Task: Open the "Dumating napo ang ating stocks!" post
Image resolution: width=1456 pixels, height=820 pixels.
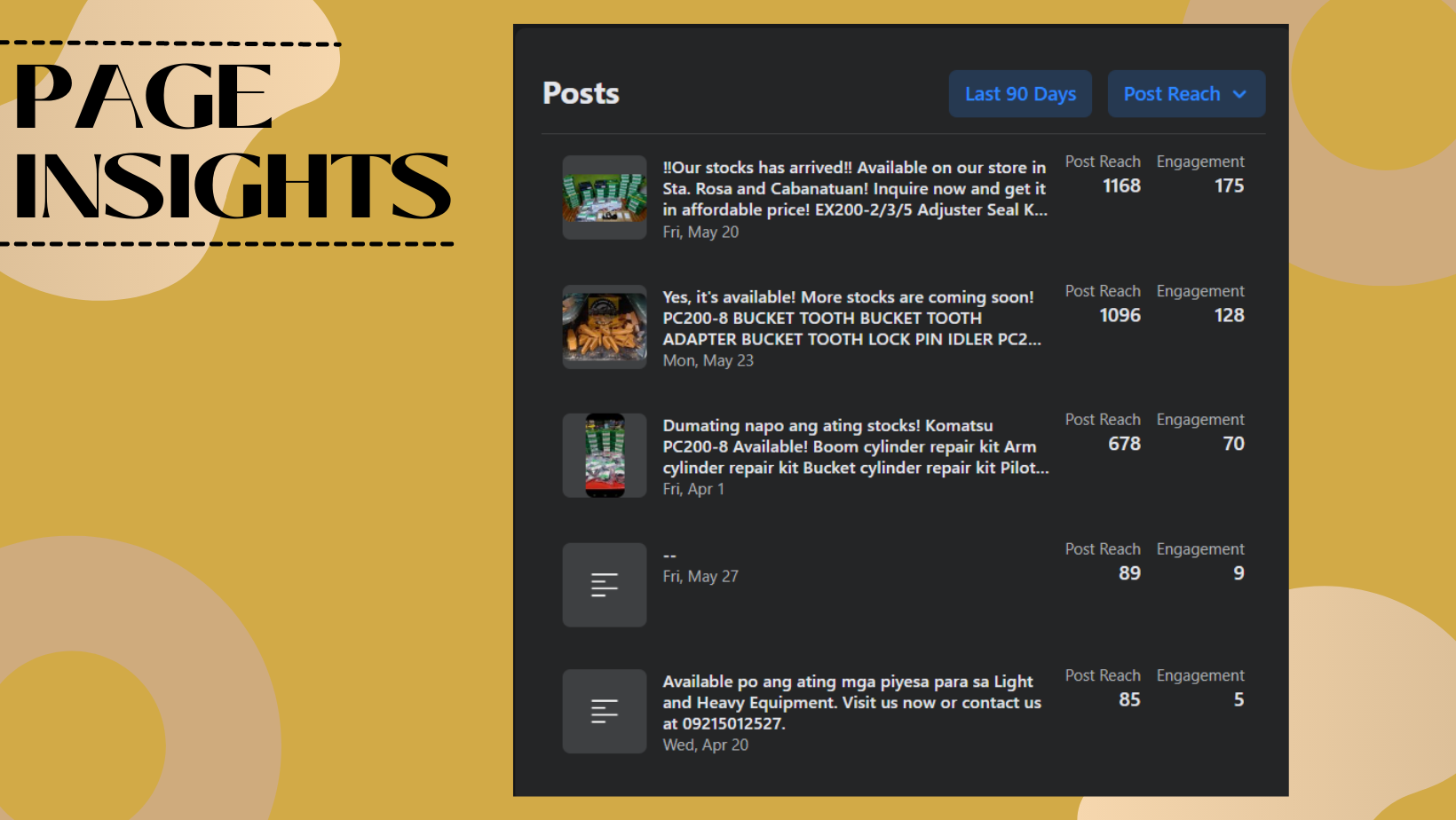Action: point(856,446)
